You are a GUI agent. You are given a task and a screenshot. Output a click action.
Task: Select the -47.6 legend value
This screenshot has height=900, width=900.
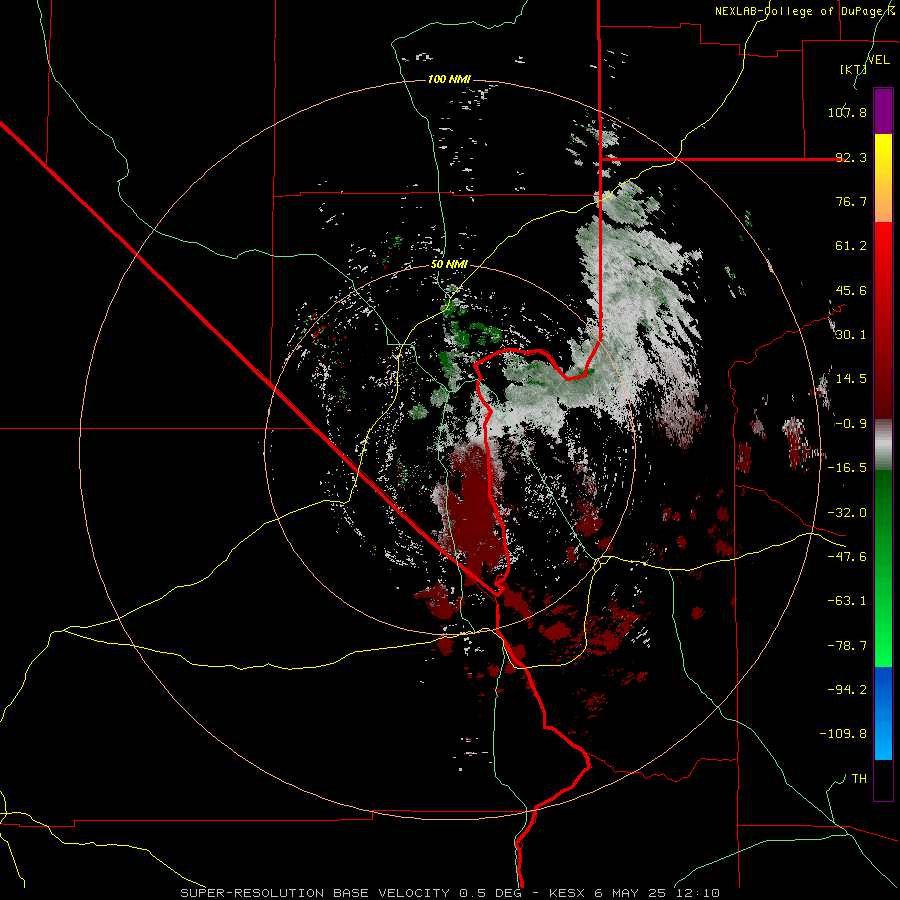pos(847,557)
